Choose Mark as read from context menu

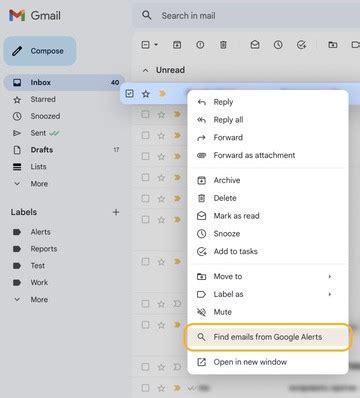coord(268,216)
